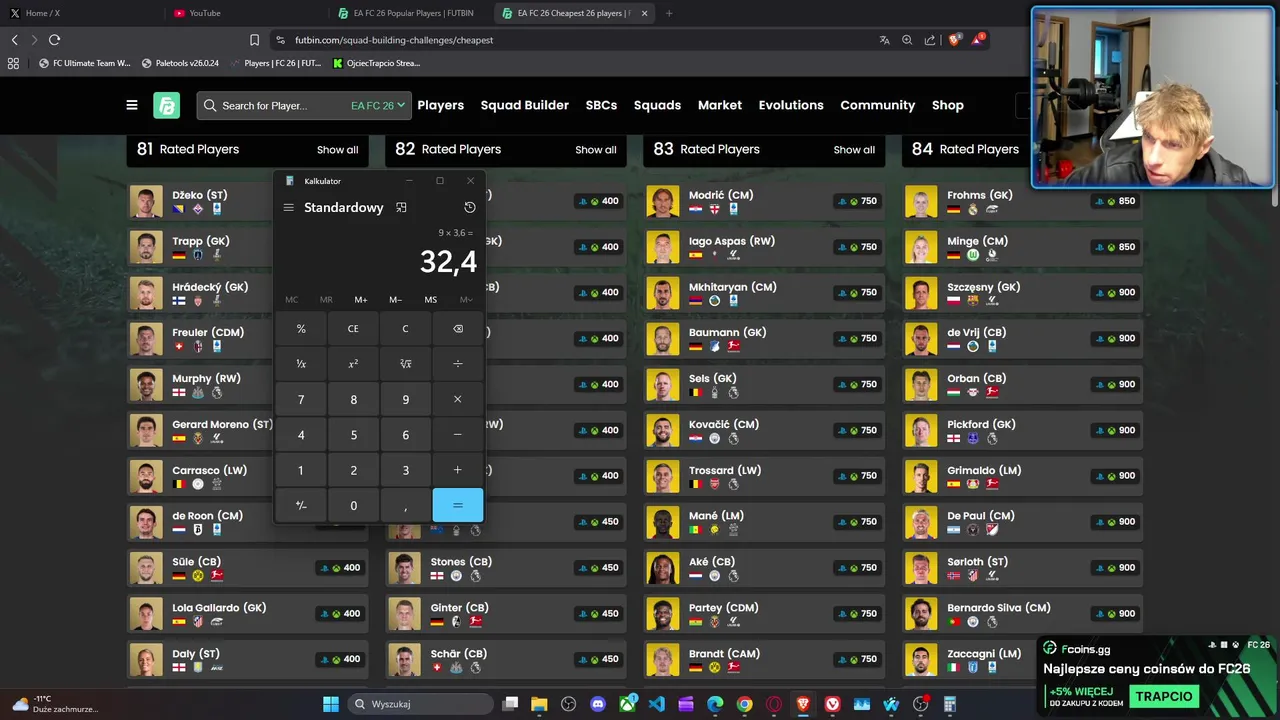Open Discord from the taskbar
The height and width of the screenshot is (720, 1280).
click(598, 704)
